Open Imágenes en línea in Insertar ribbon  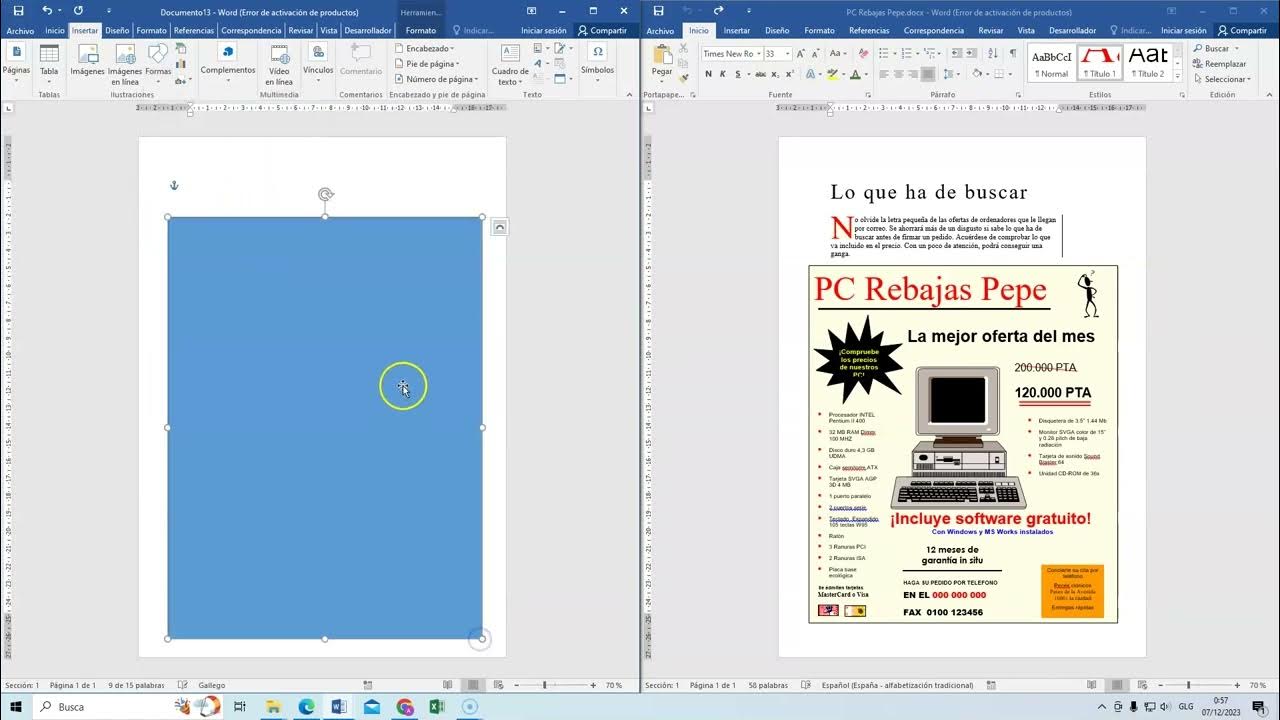point(125,65)
